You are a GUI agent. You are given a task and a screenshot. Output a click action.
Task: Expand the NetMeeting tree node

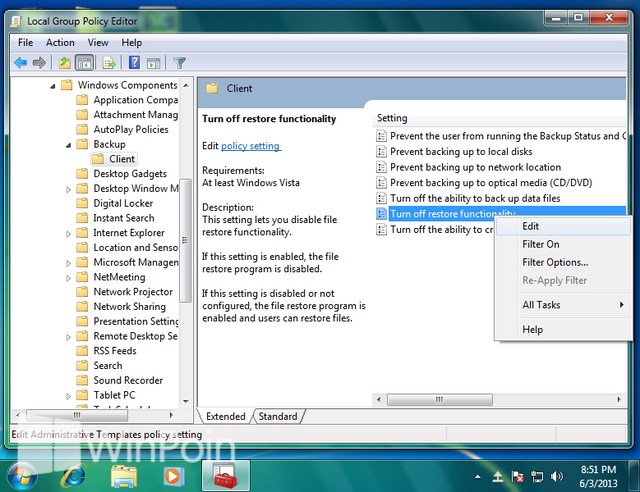tap(68, 278)
